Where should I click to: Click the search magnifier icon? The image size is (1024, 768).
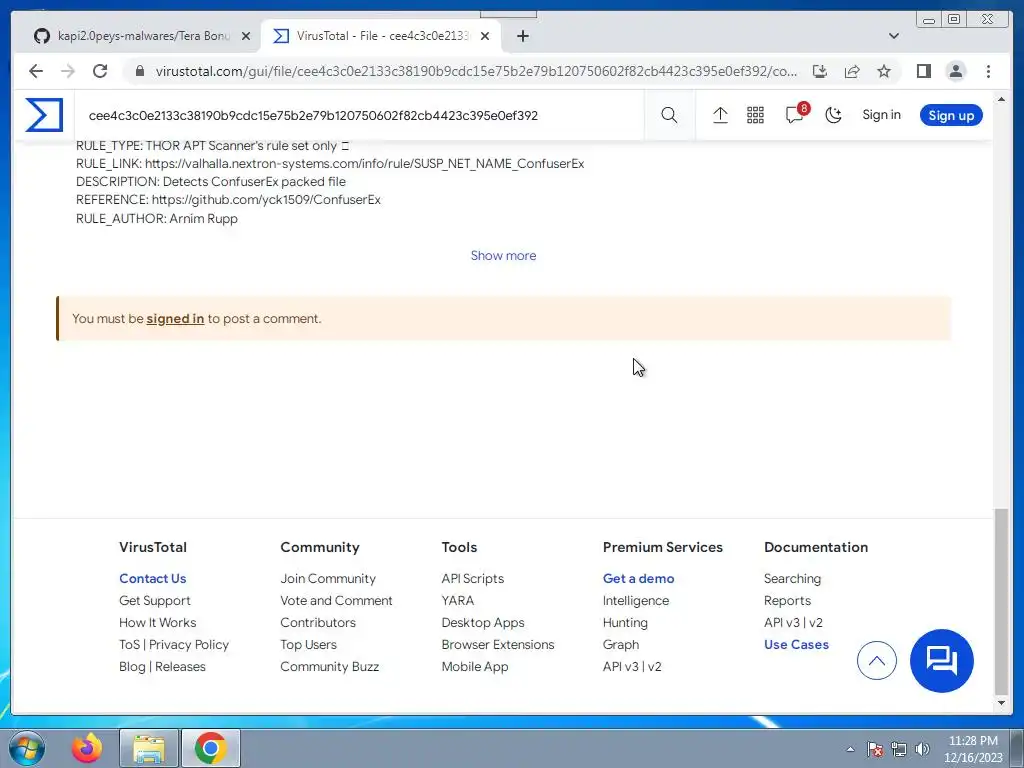(x=669, y=116)
